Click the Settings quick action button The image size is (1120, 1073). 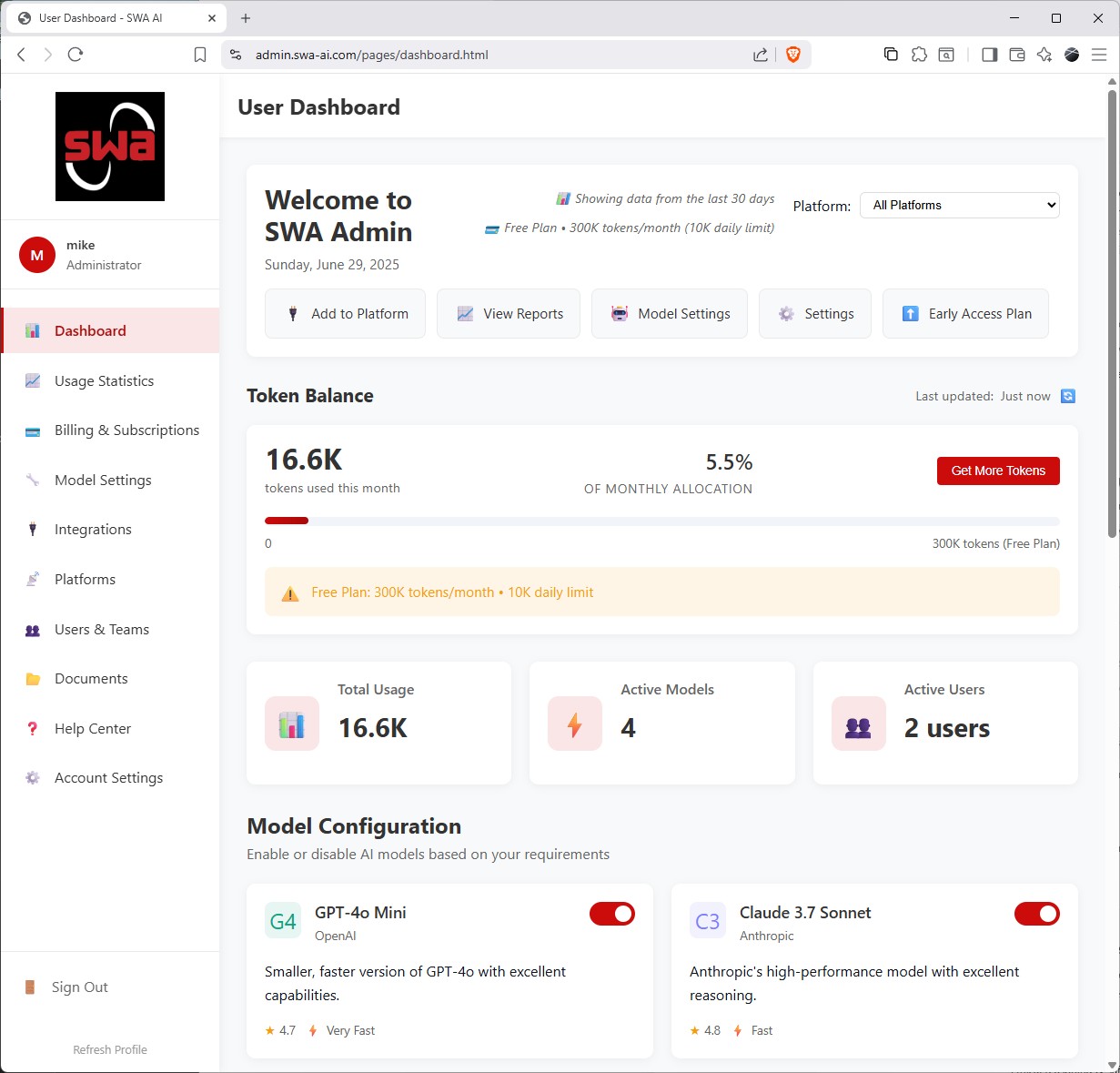(x=815, y=314)
